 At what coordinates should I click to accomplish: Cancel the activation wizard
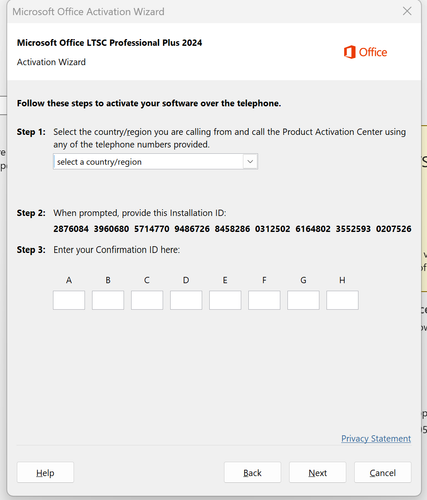click(383, 473)
